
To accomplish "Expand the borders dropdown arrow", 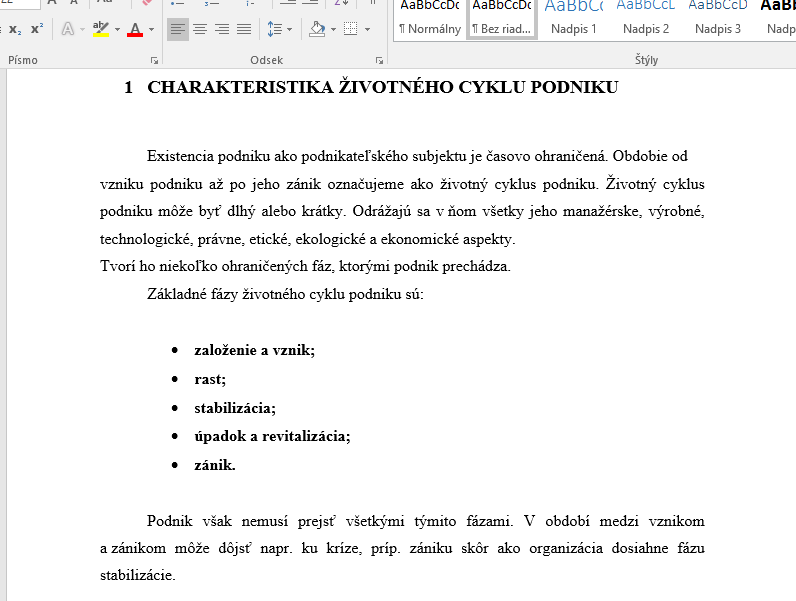I will click(x=365, y=29).
